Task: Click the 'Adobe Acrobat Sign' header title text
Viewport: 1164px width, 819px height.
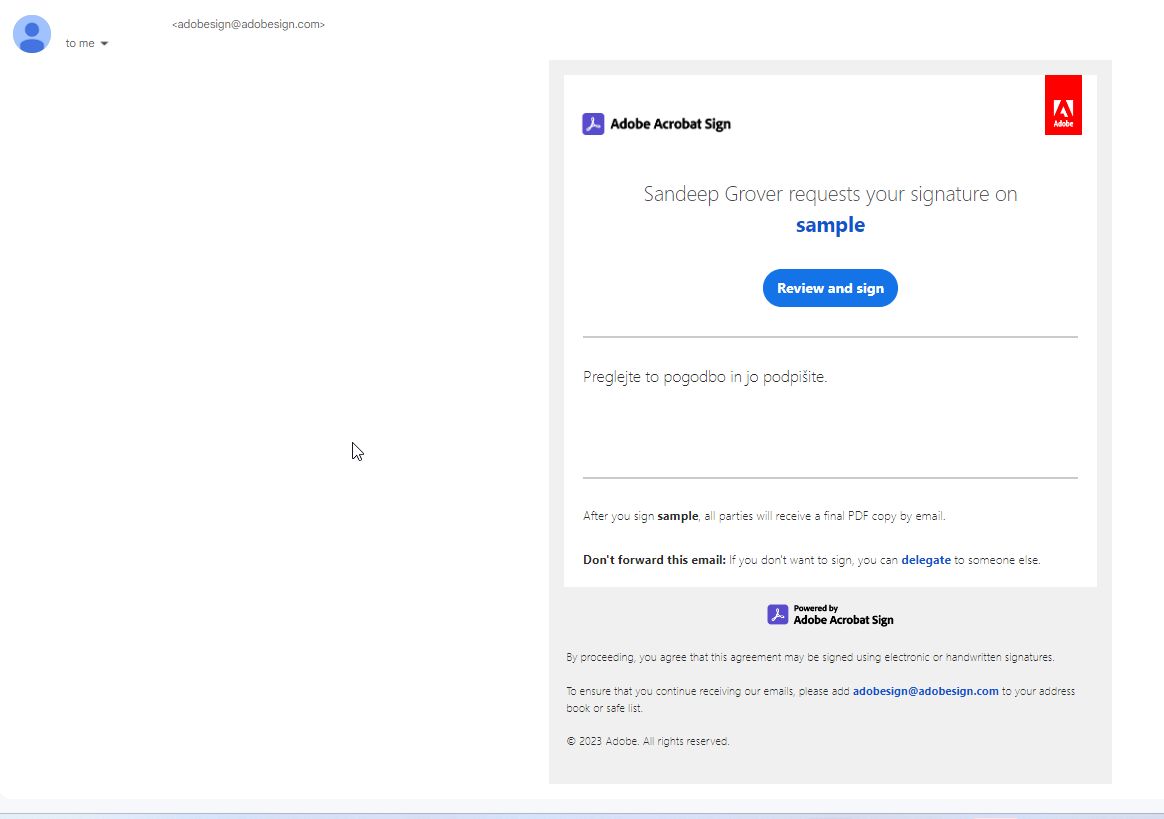Action: tap(670, 124)
